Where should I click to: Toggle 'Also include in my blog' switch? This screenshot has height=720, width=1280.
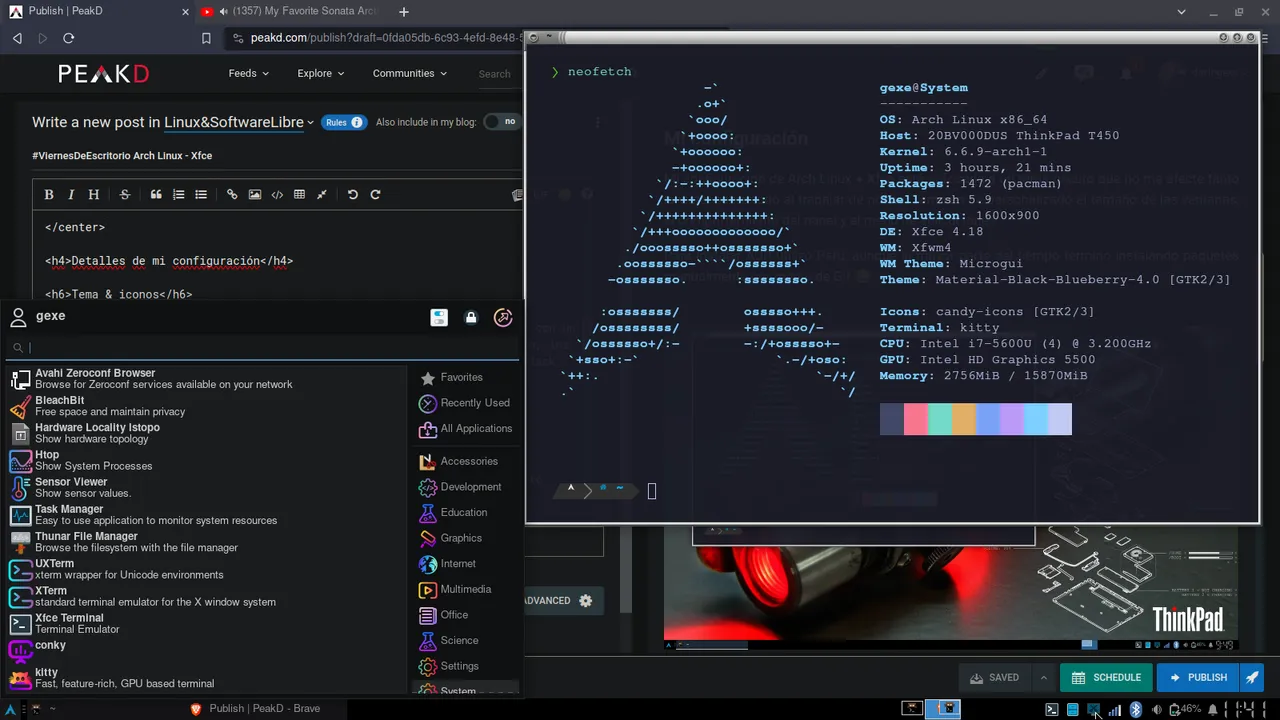coord(503,122)
